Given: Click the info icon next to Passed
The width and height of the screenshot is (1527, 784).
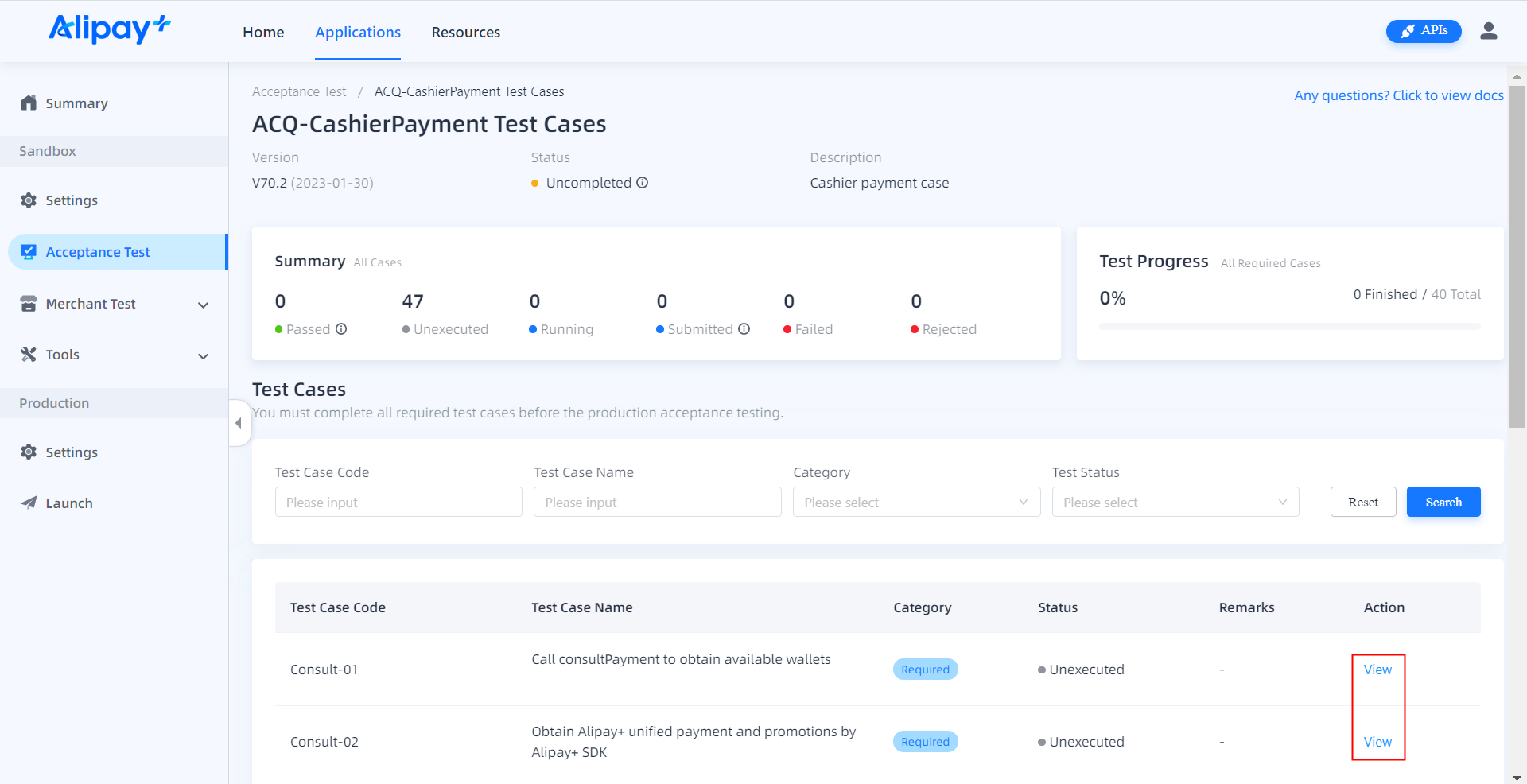Looking at the screenshot, I should 341,329.
